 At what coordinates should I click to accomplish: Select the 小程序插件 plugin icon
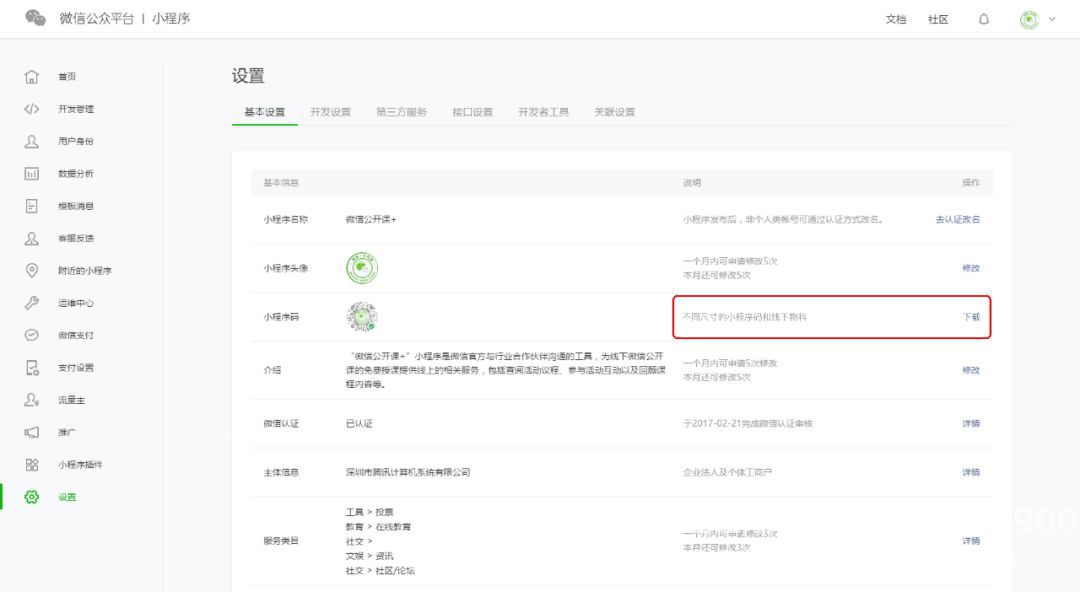(x=32, y=465)
